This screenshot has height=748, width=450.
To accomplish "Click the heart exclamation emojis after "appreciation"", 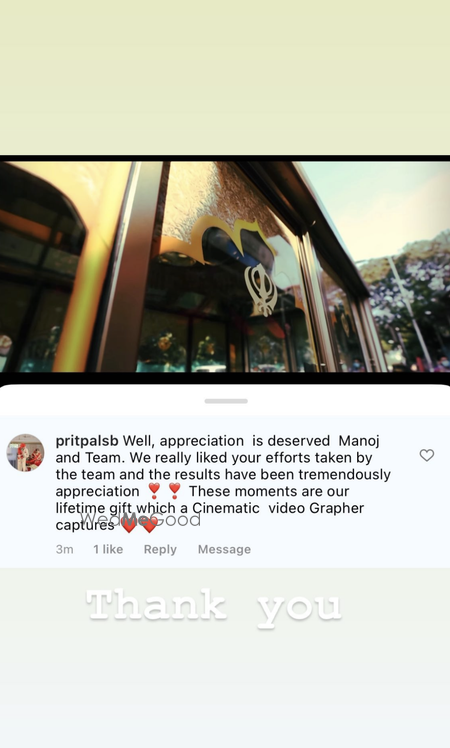I will [x=164, y=491].
